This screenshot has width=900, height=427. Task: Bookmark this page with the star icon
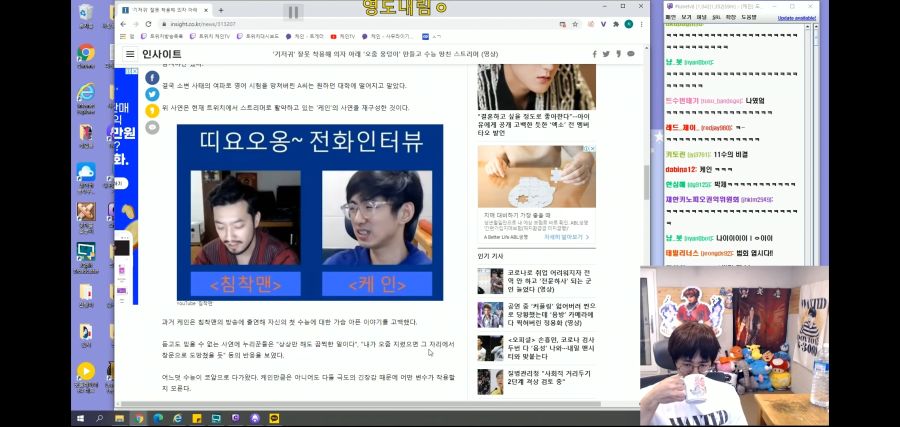click(575, 24)
